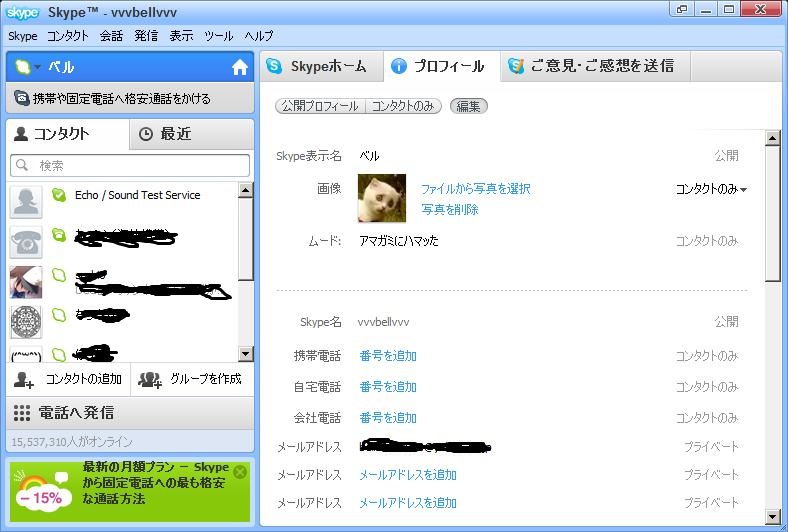The height and width of the screenshot is (532, 788).
Task: Click the contact list scroll-down arrow
Action: point(245,354)
